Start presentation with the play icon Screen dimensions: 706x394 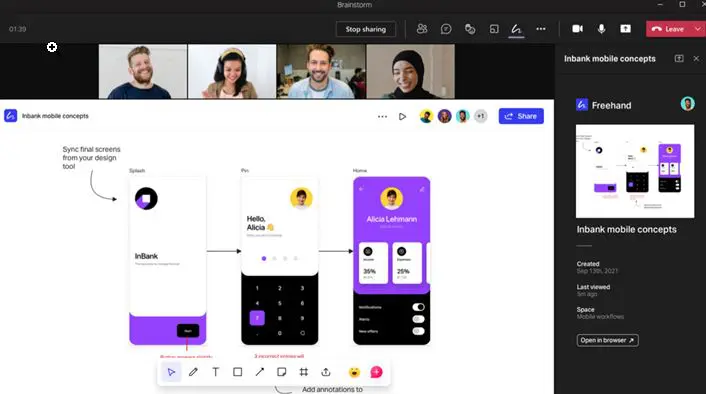pyautogui.click(x=402, y=117)
